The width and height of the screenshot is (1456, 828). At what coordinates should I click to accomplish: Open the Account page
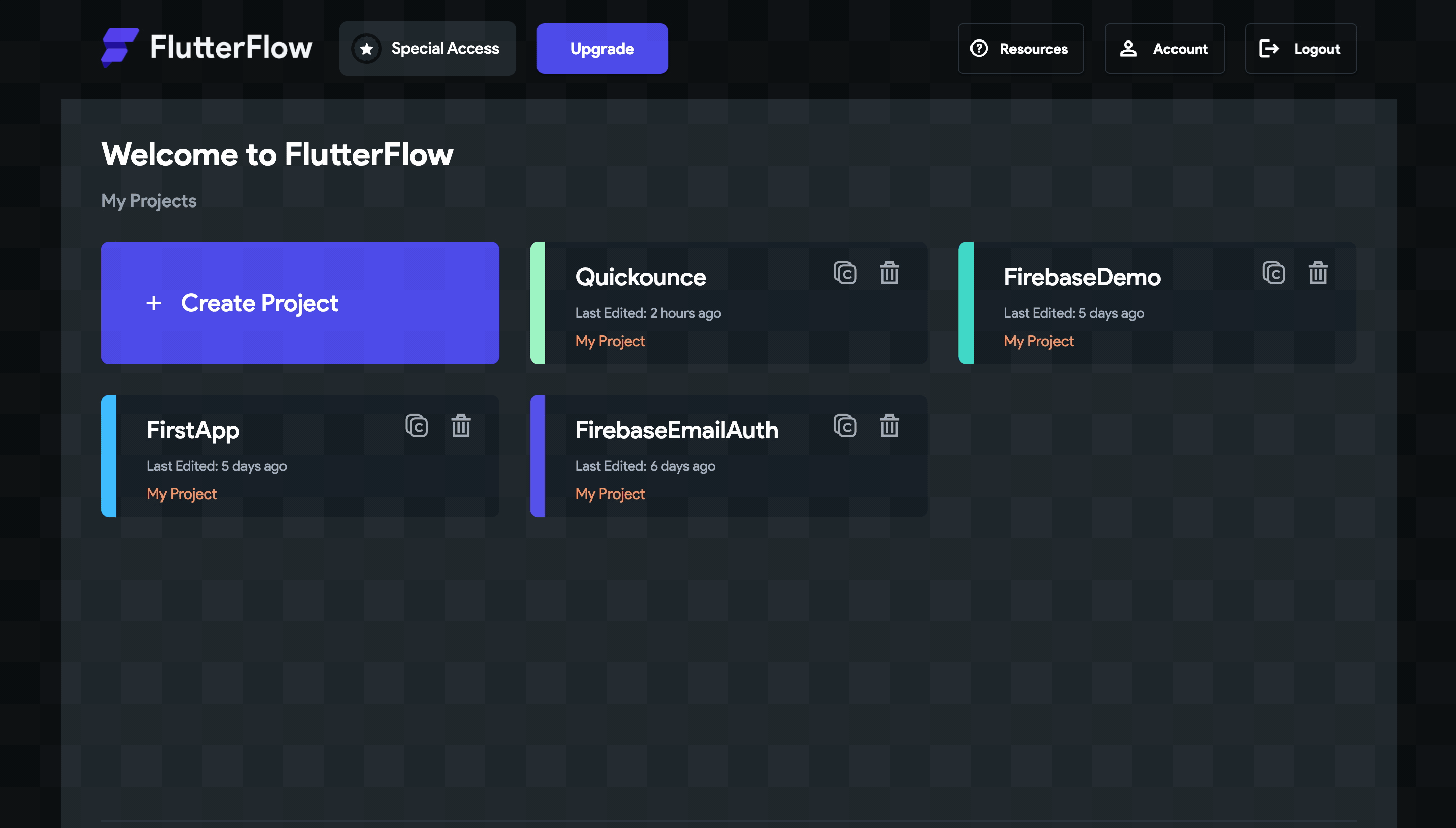[1165, 49]
